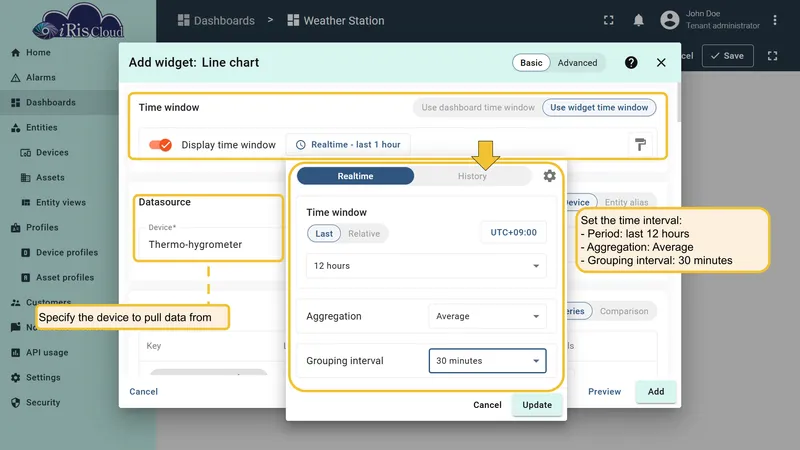Image resolution: width=800 pixels, height=450 pixels.
Task: Open the Grouping interval 30 minutes dropdown
Action: pyautogui.click(x=487, y=361)
